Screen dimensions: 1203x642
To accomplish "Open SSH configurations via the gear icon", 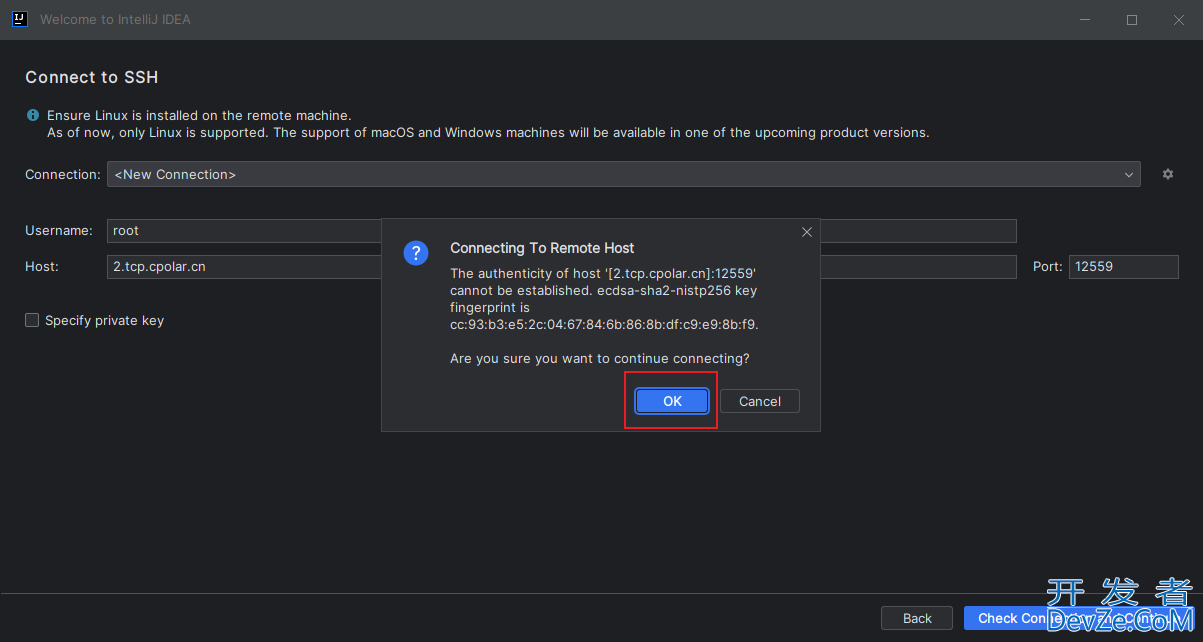I will pyautogui.click(x=1167, y=174).
